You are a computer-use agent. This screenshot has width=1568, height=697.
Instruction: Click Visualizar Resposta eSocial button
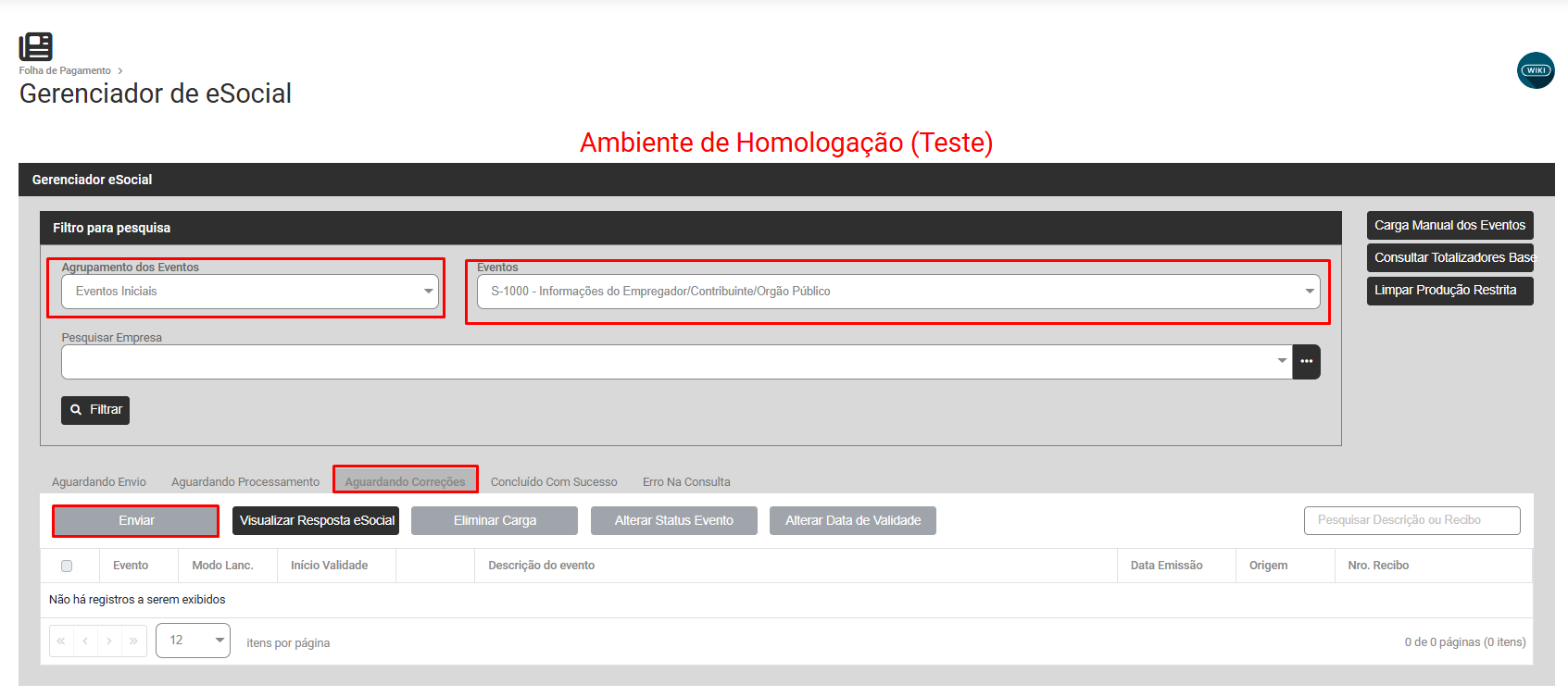point(316,521)
